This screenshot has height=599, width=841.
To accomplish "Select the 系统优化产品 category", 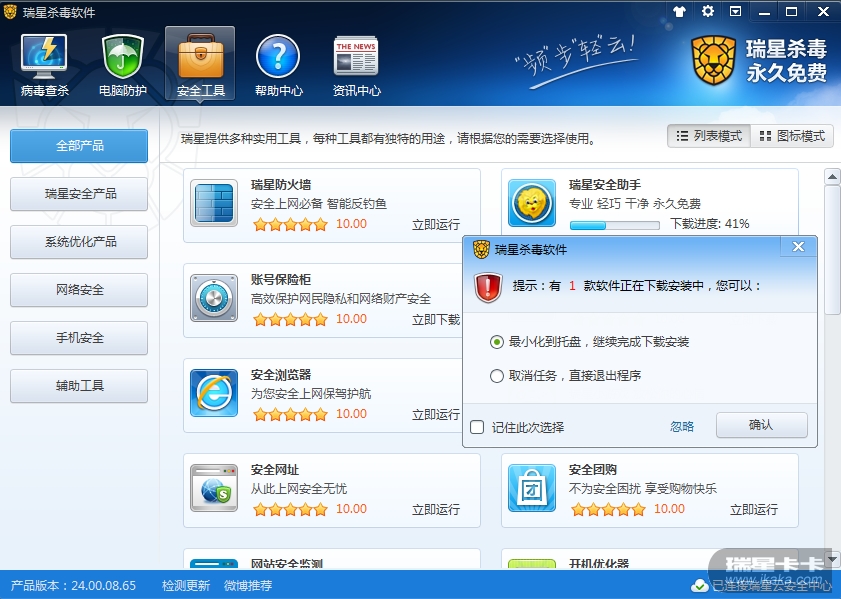I will click(79, 241).
